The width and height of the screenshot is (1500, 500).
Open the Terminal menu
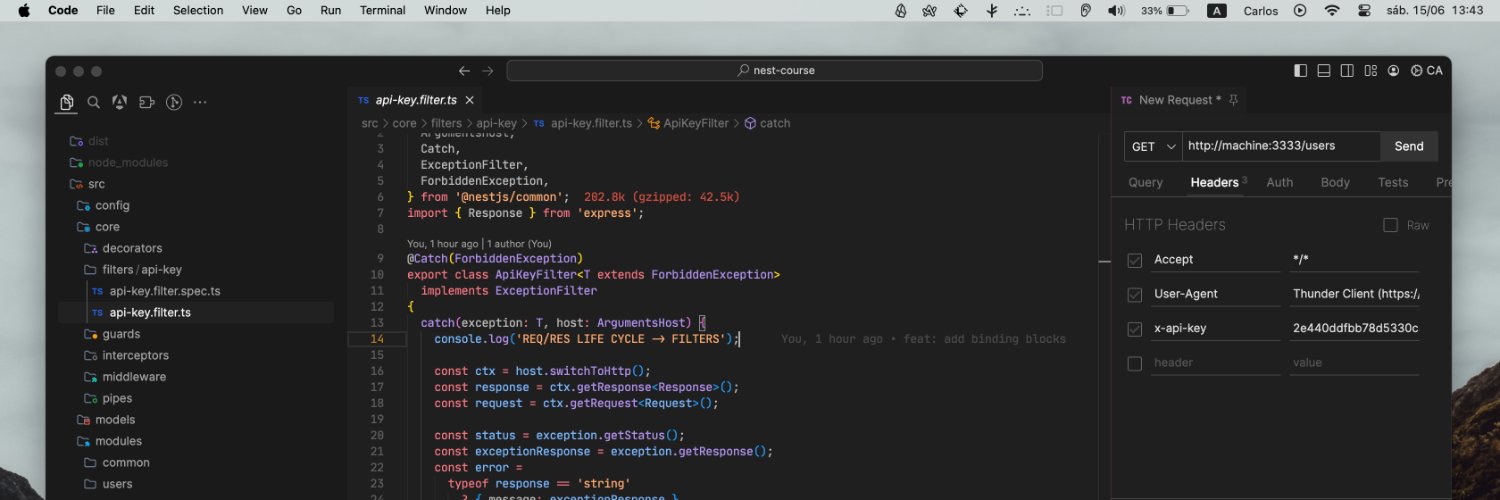click(x=382, y=10)
